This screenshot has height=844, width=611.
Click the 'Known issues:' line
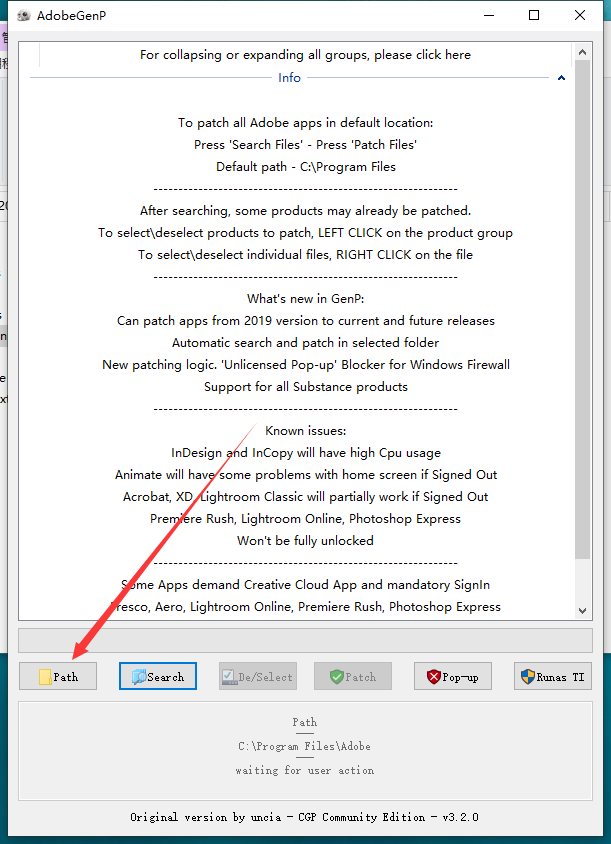[305, 431]
